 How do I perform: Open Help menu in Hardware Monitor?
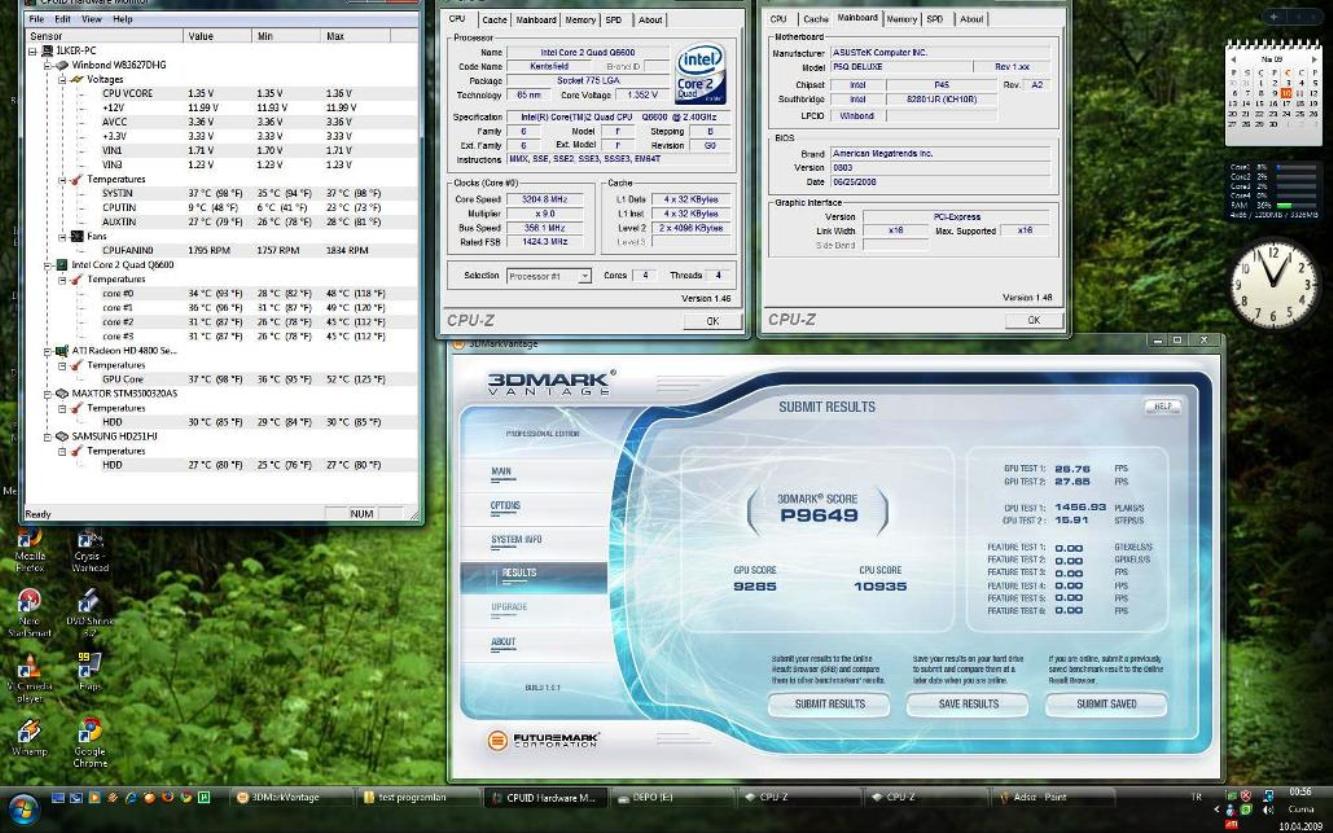(122, 19)
